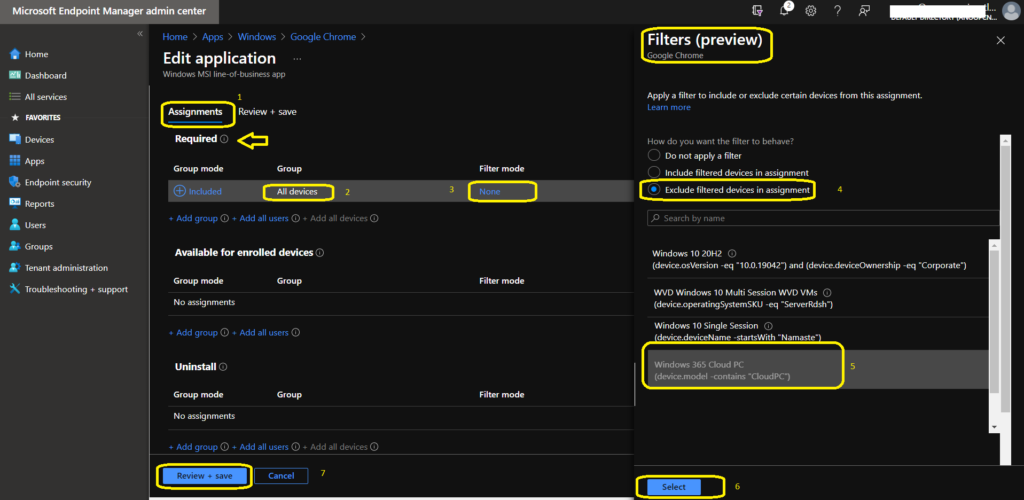Open the Feedback icon in the header

coord(865,10)
